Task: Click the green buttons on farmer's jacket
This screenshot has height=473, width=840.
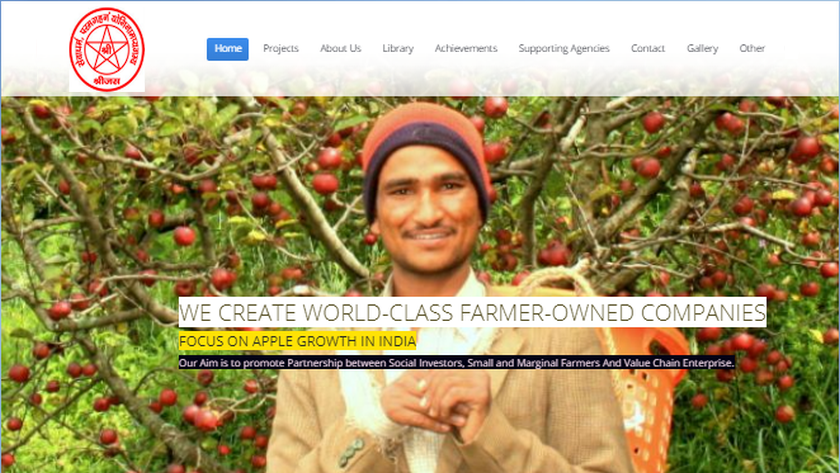Action: (x=351, y=453)
